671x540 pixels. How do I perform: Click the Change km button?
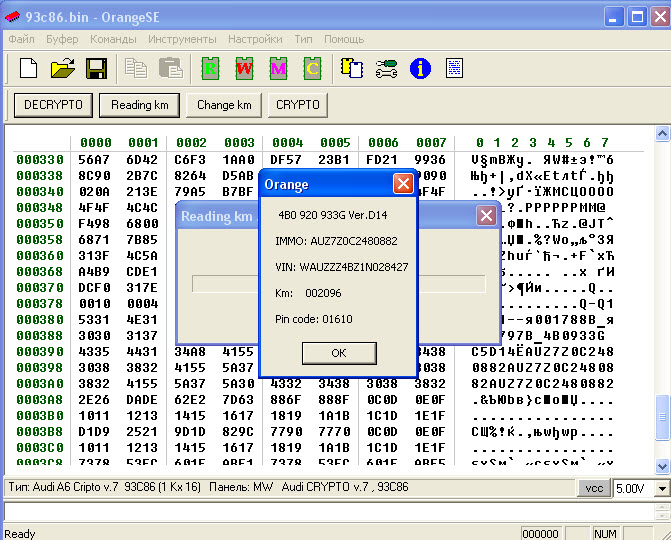click(224, 105)
